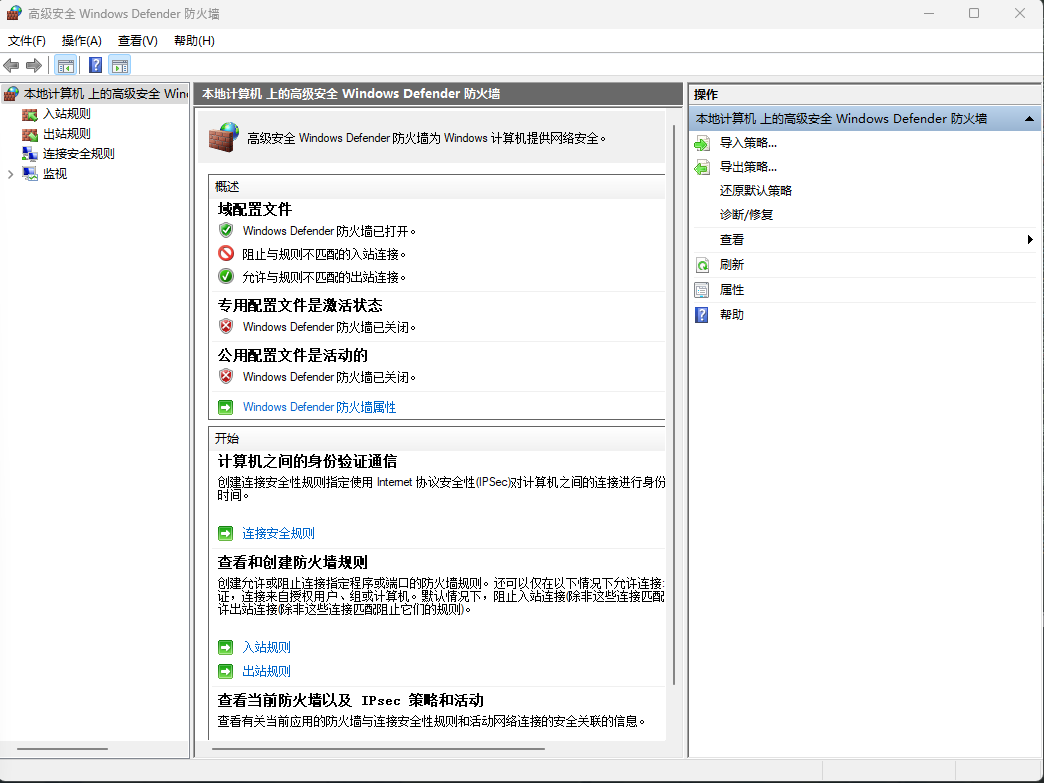
Task: Click the 概述 section label
Action: pos(227,186)
